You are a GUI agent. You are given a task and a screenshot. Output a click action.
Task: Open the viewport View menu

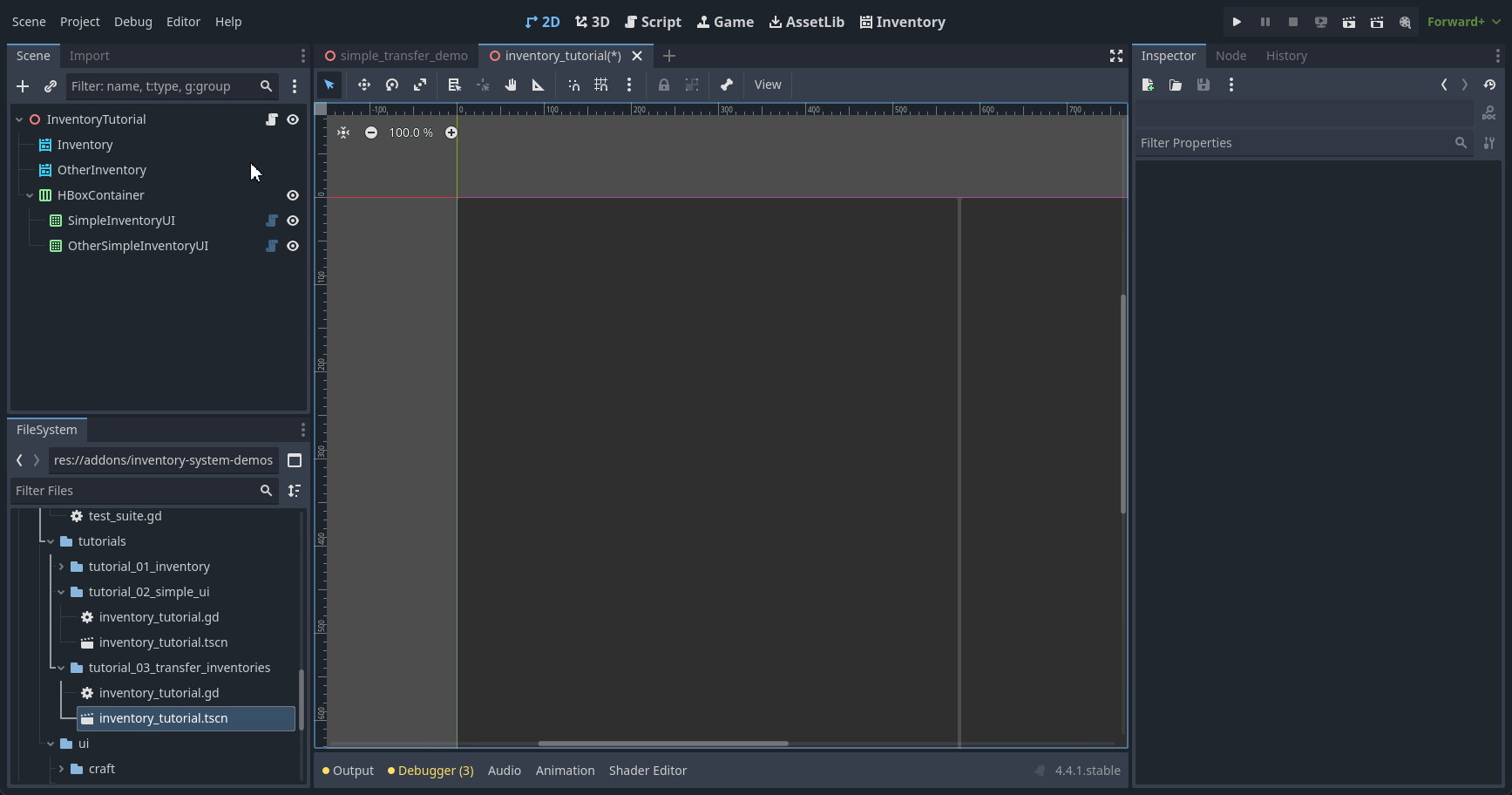(x=768, y=85)
